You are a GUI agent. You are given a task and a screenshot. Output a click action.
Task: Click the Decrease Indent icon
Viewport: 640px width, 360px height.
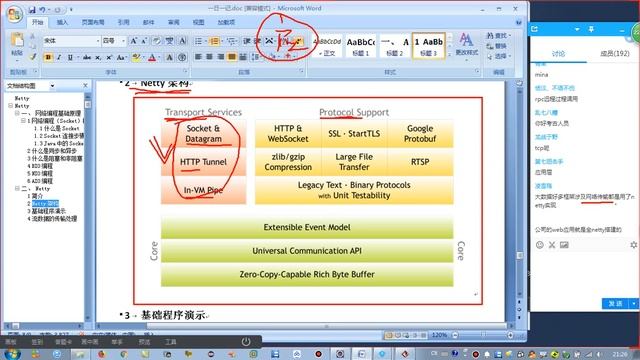point(247,41)
